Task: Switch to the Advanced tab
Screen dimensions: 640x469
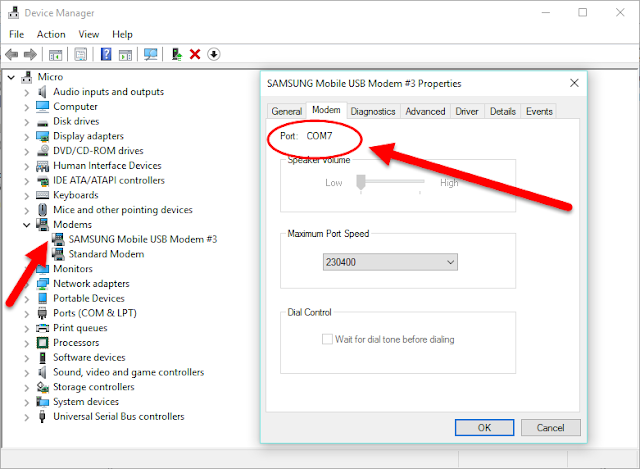Action: pos(425,111)
